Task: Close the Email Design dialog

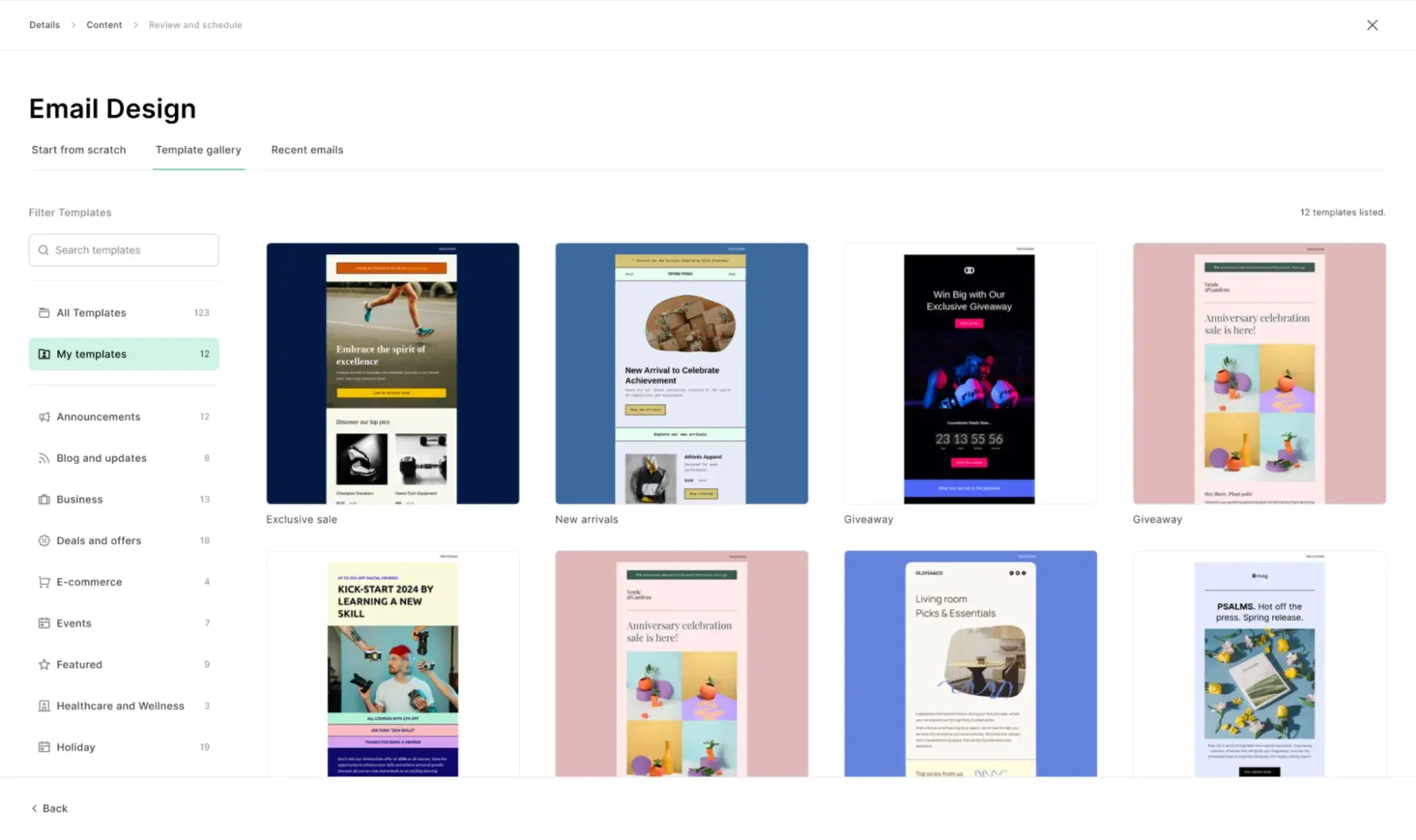Action: coord(1372,25)
